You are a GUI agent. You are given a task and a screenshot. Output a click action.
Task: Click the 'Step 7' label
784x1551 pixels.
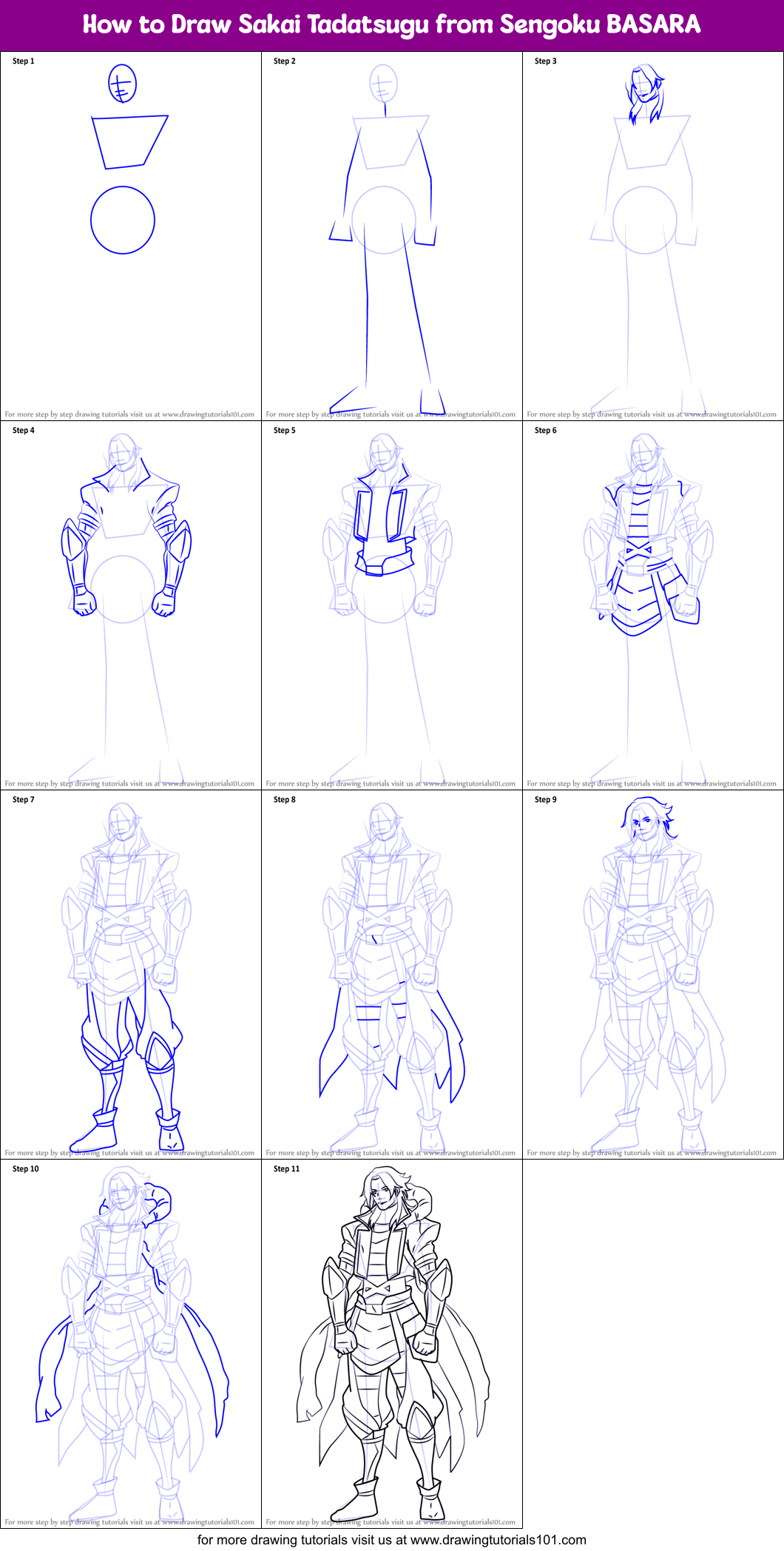(x=24, y=800)
